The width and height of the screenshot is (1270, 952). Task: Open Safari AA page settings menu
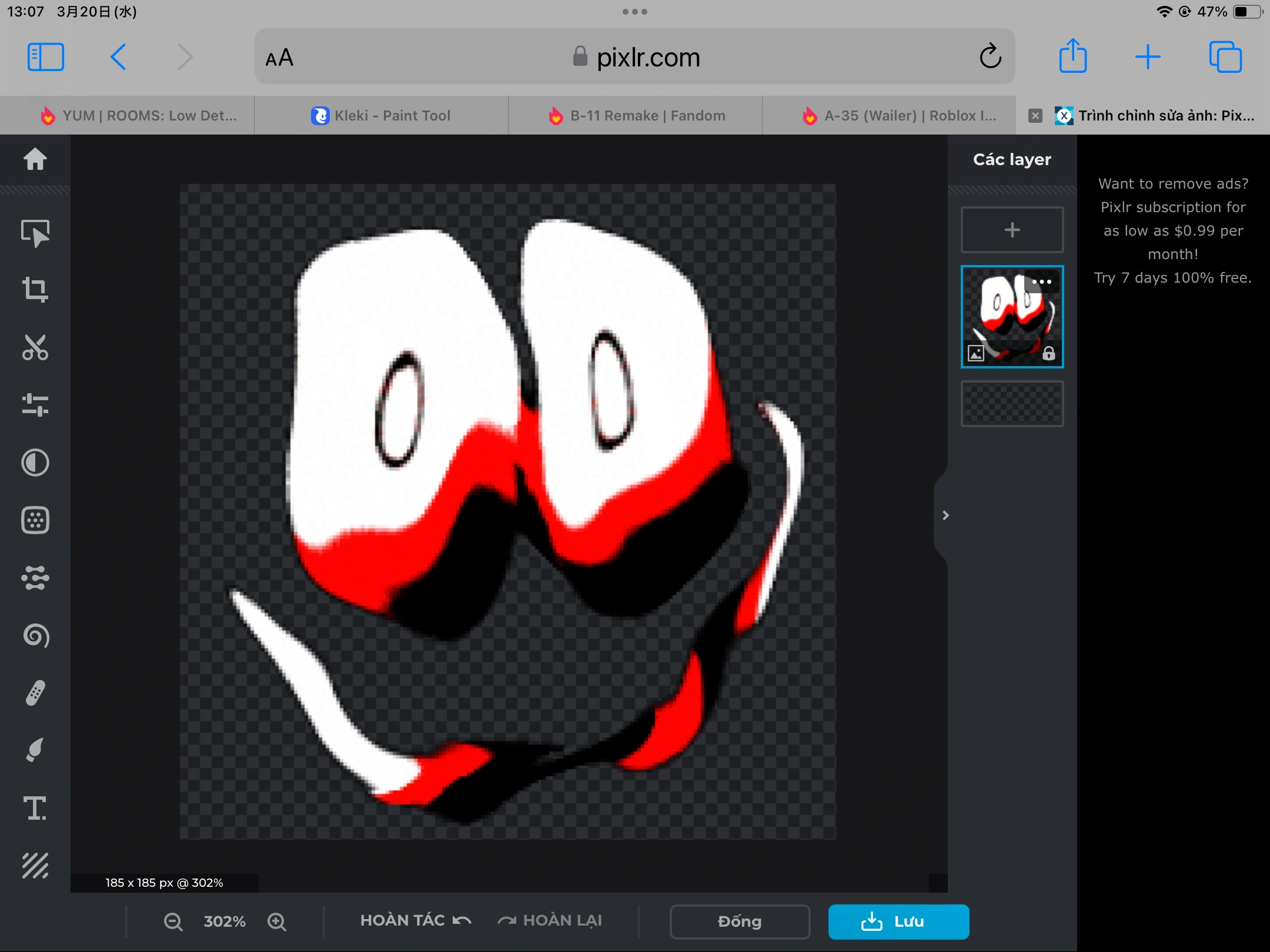(x=279, y=58)
